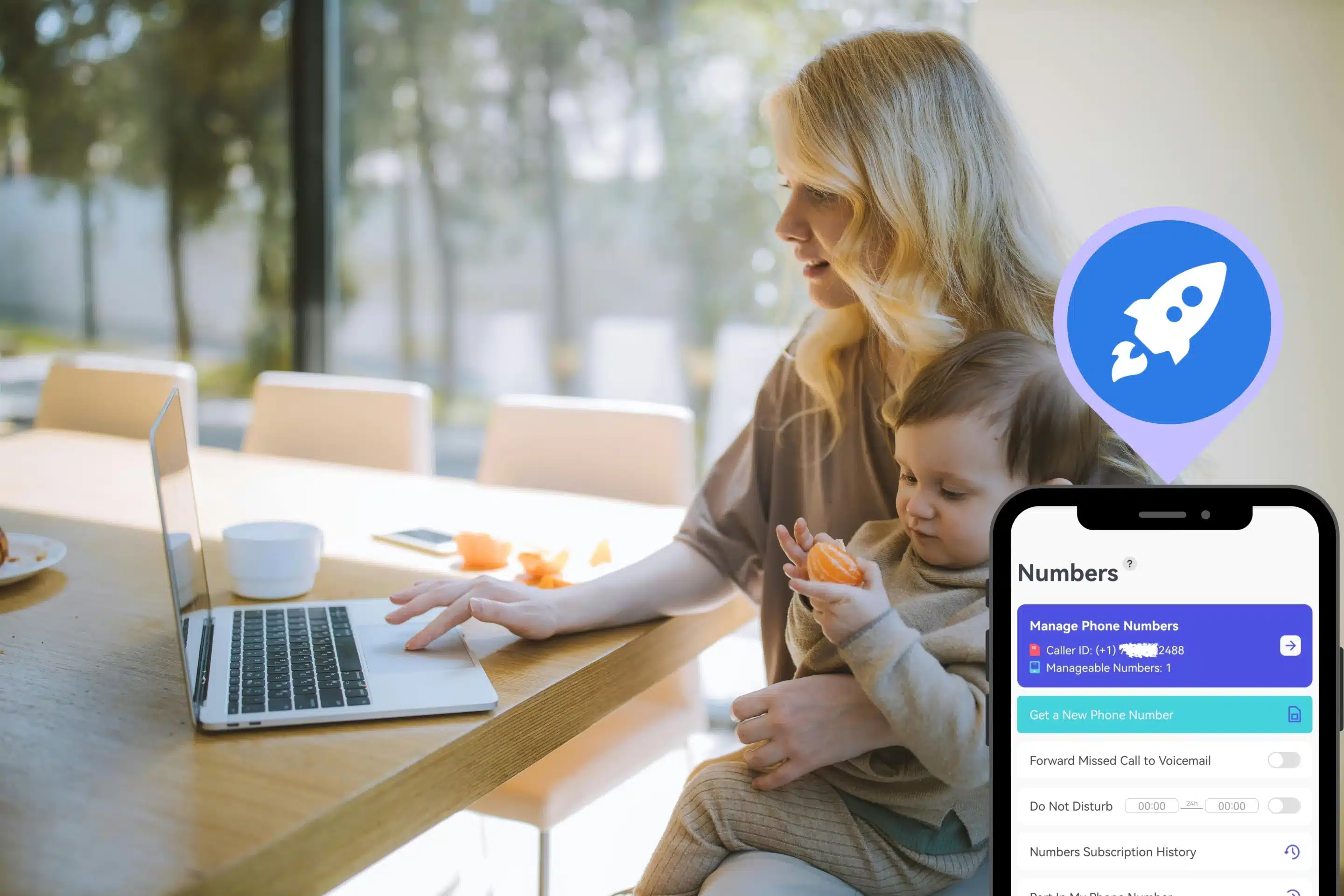This screenshot has height=896, width=1344.
Task: Select the Numbers menu tab
Action: pos(1068,572)
